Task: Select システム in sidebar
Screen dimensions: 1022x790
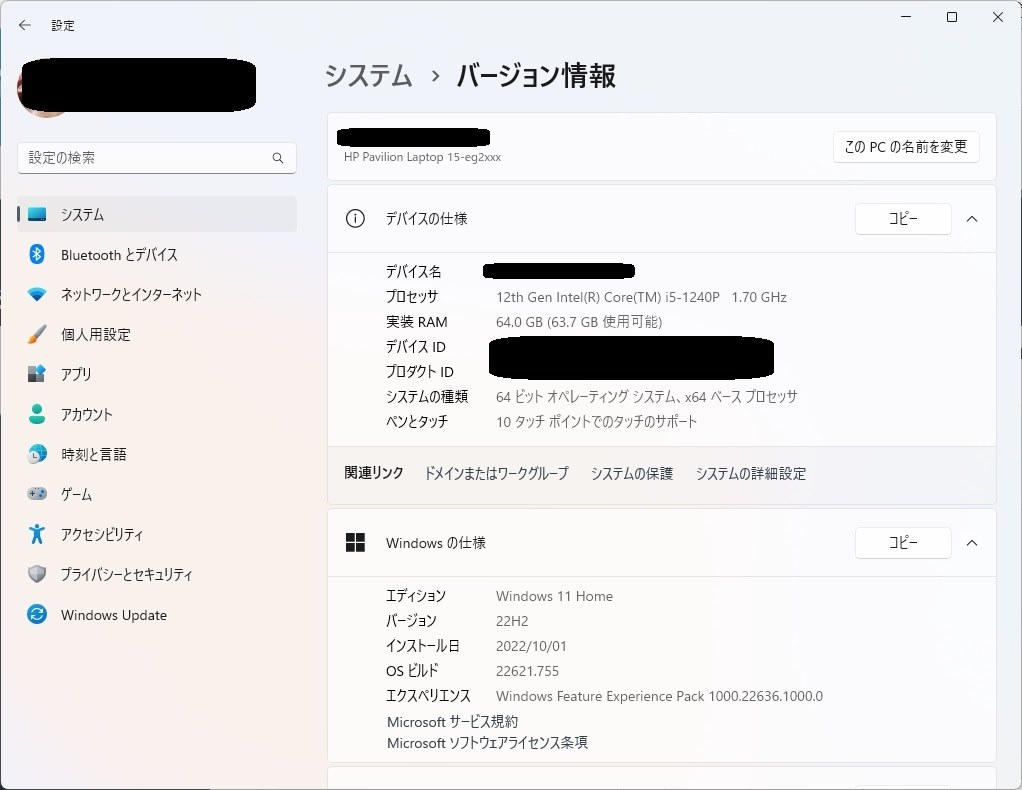Action: pos(156,214)
